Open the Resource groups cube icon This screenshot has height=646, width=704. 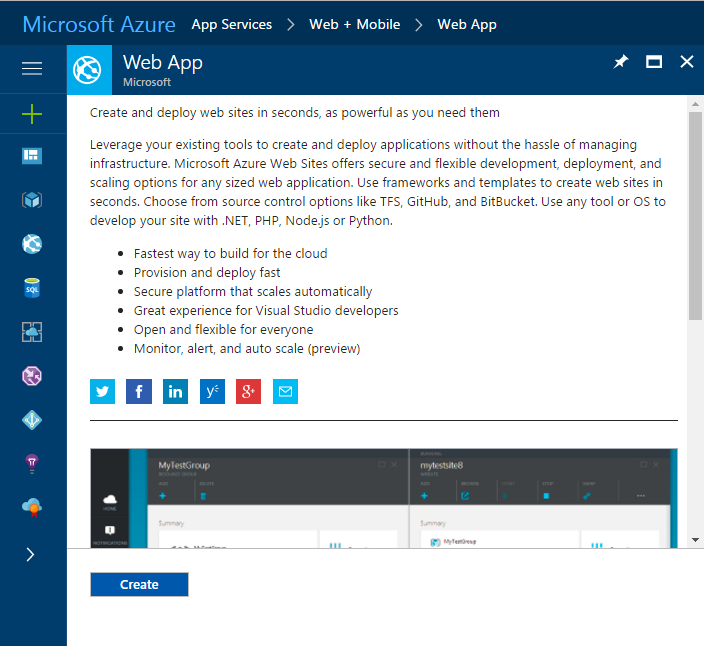pos(32,200)
